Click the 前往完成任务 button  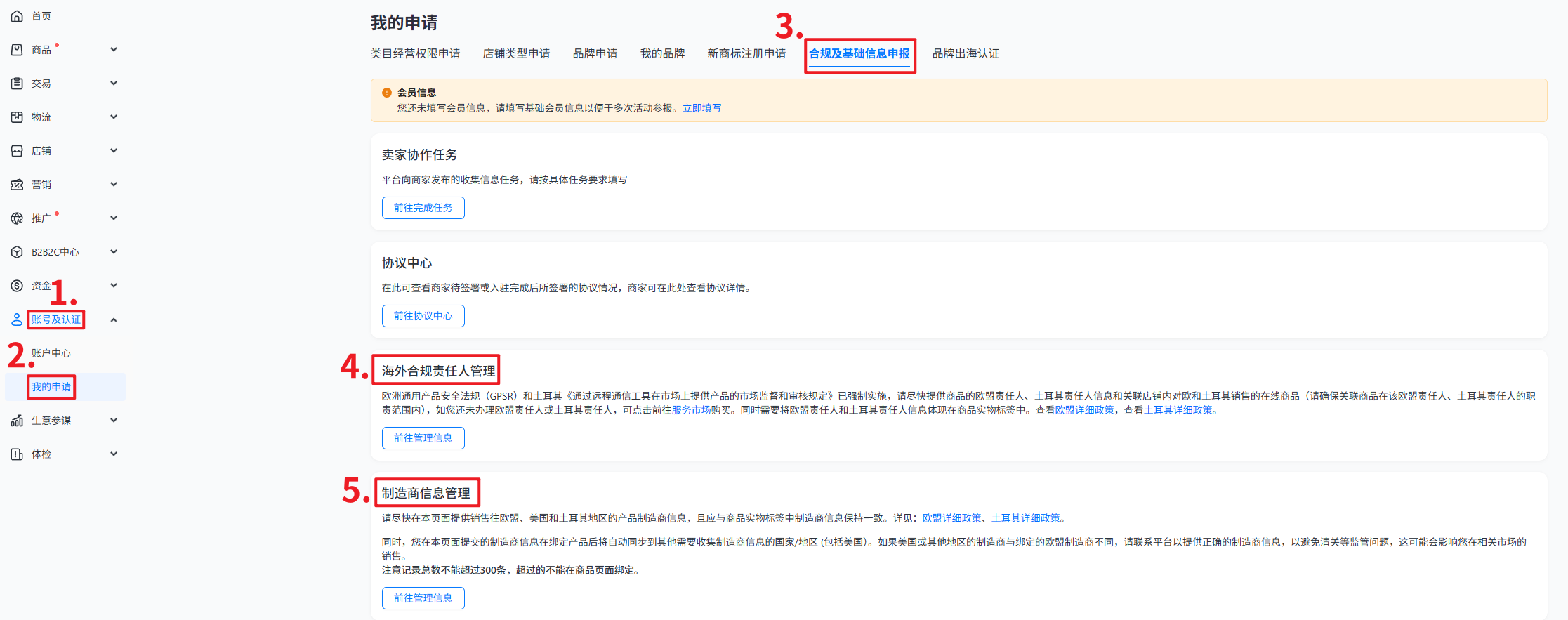(x=423, y=208)
